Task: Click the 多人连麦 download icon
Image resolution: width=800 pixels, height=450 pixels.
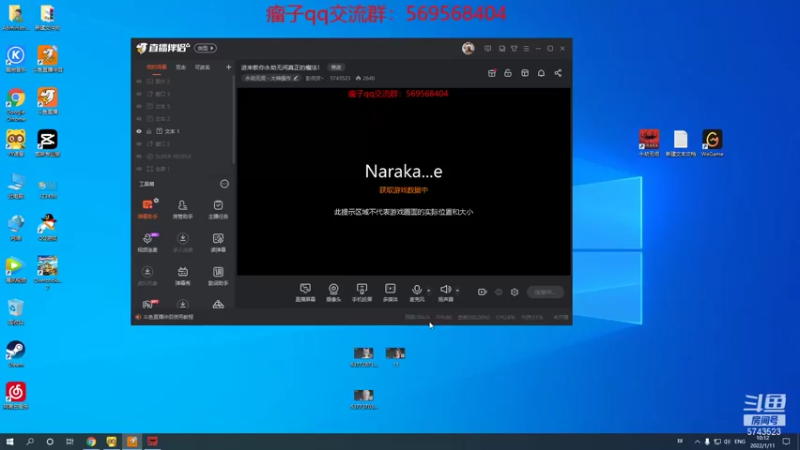Action: (183, 238)
